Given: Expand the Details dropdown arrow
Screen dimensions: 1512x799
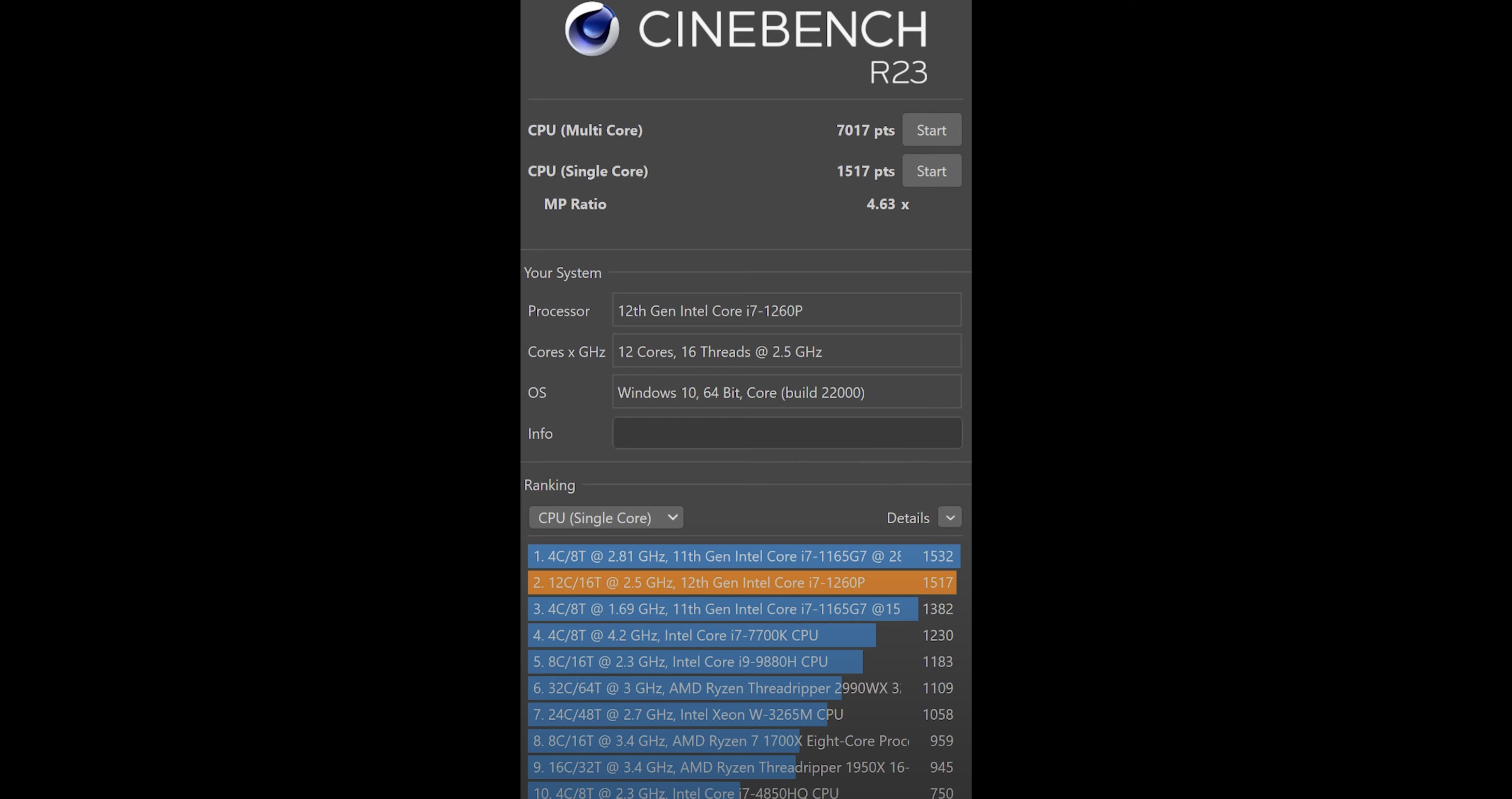Looking at the screenshot, I should 950,517.
